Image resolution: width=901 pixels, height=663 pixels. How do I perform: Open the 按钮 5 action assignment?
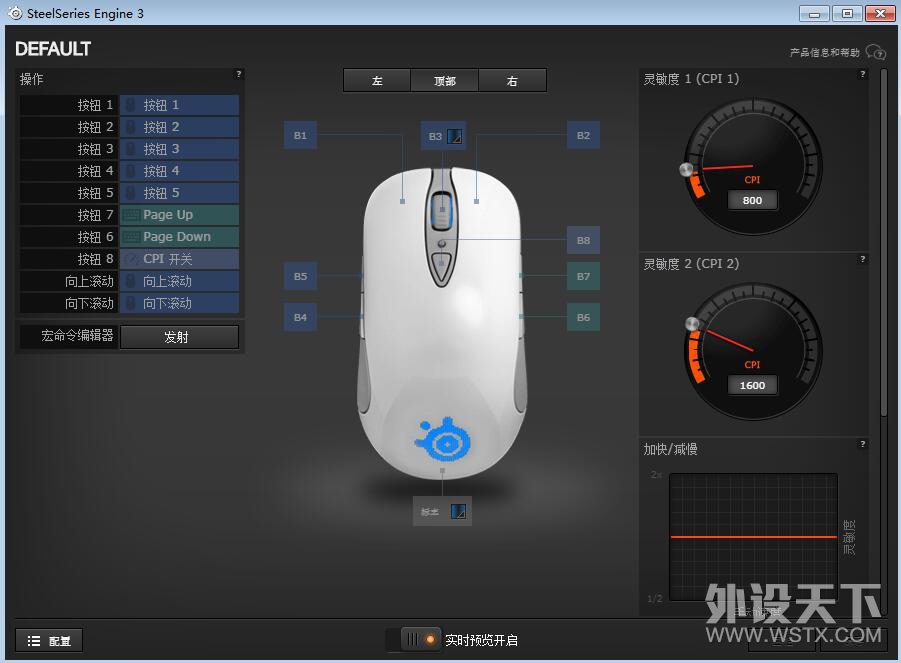coord(179,193)
